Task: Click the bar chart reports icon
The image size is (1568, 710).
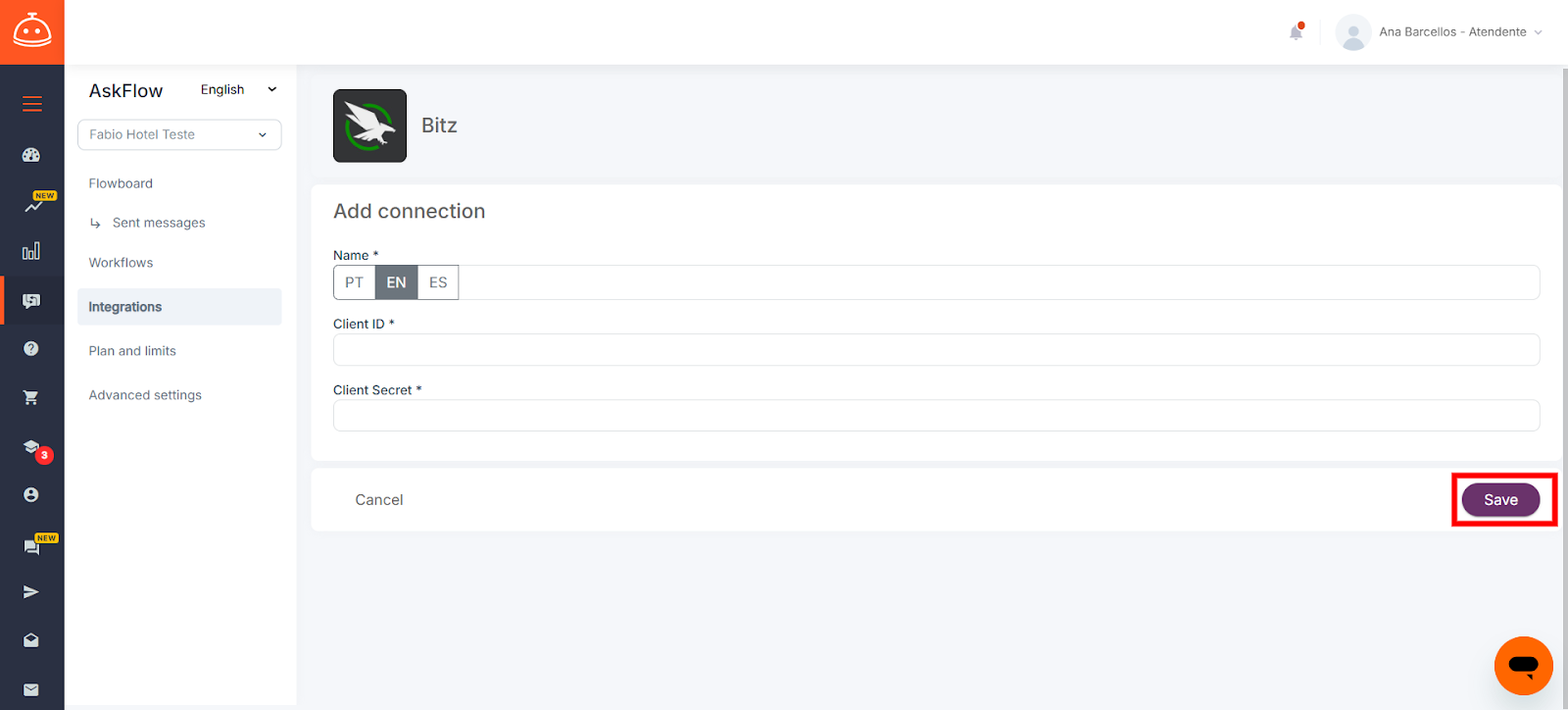Action: point(31,251)
